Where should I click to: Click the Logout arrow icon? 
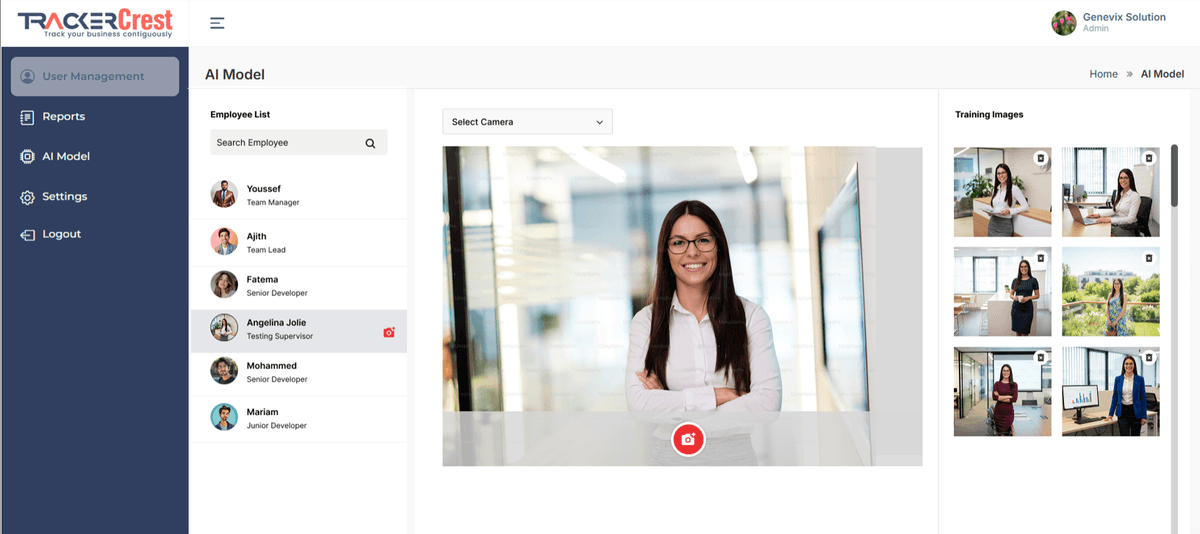(x=27, y=235)
